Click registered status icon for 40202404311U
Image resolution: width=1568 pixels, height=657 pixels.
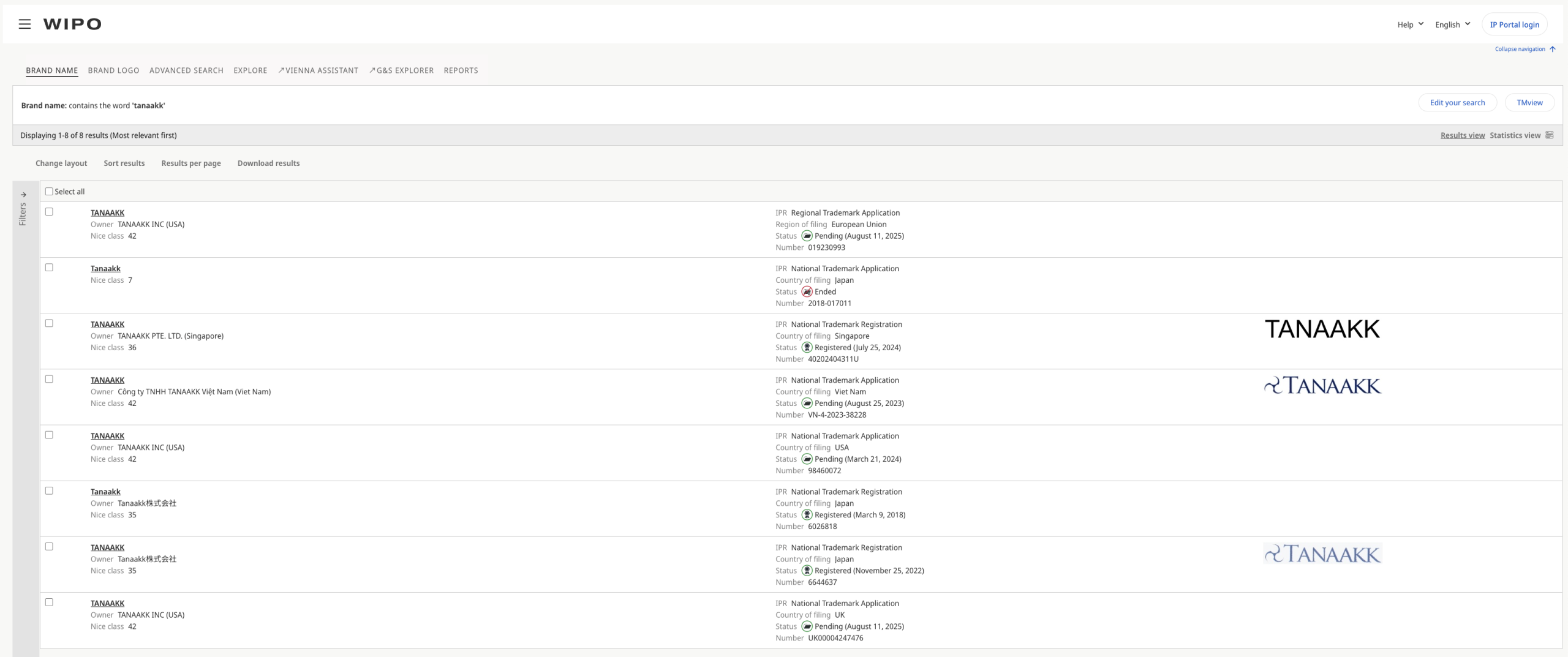coord(807,347)
